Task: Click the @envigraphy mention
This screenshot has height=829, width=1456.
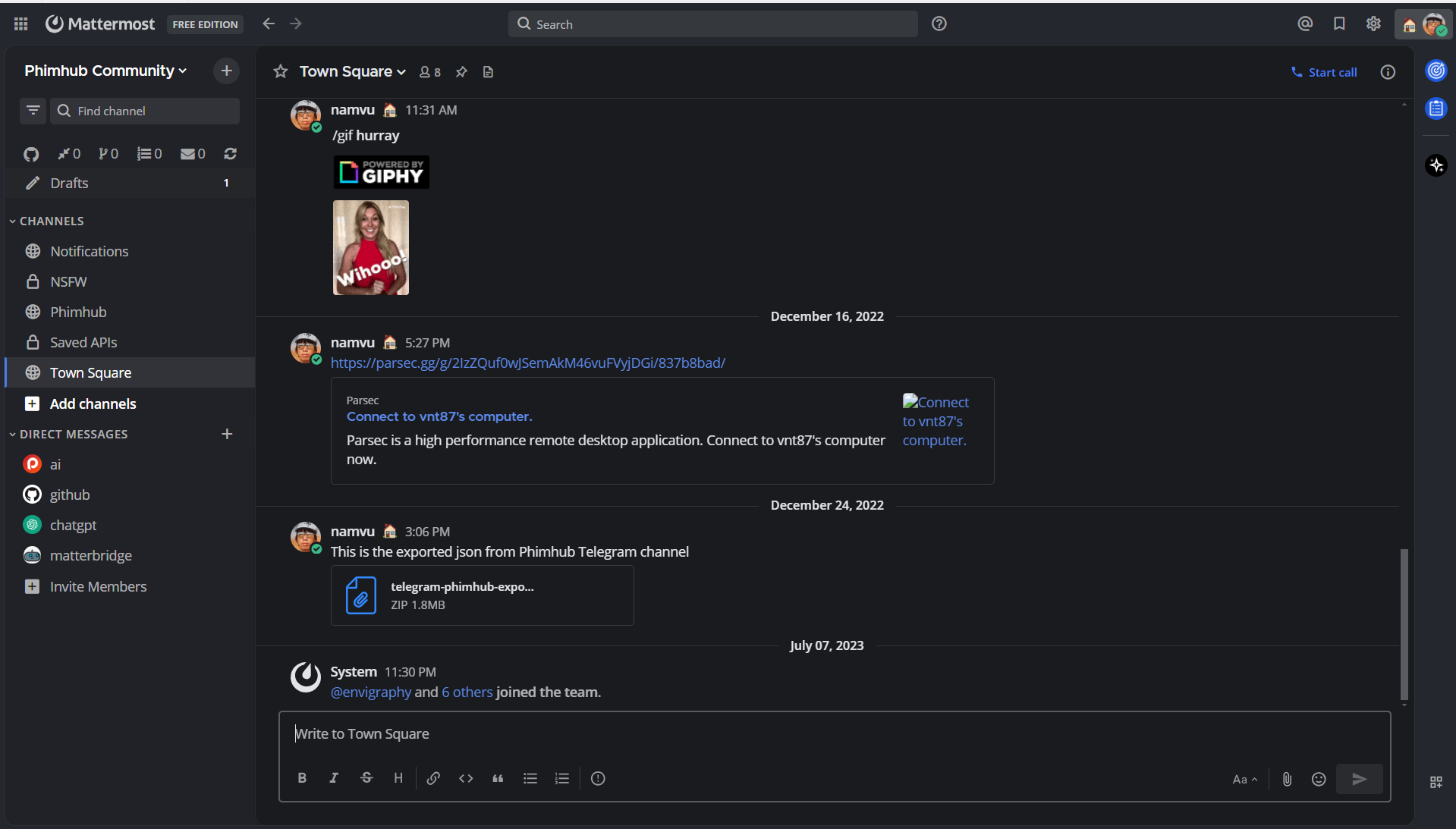Action: 371,692
